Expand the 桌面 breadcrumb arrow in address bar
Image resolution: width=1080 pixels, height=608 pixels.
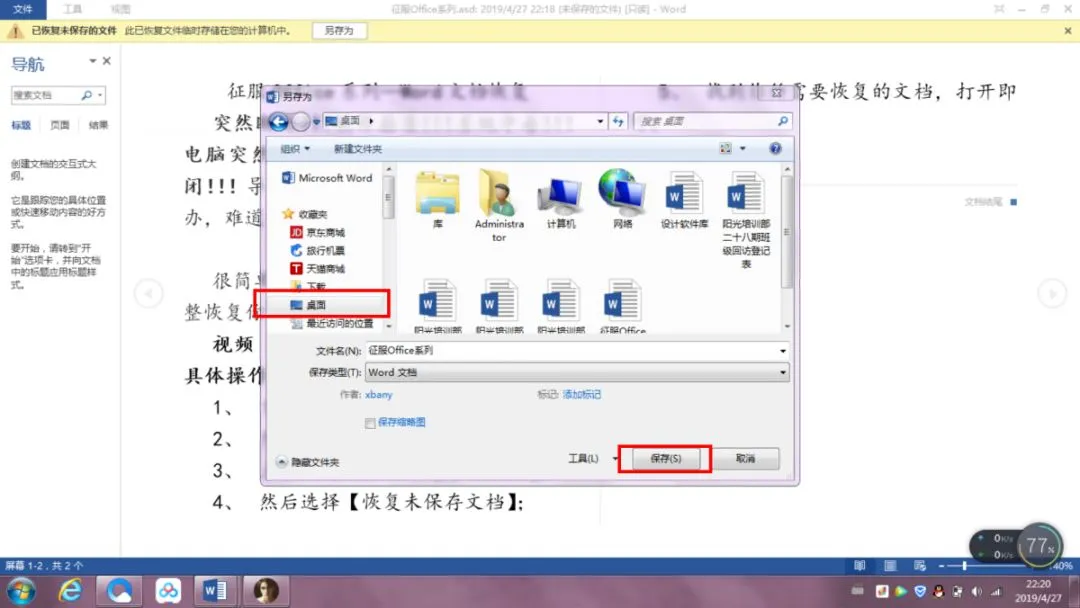[371, 121]
